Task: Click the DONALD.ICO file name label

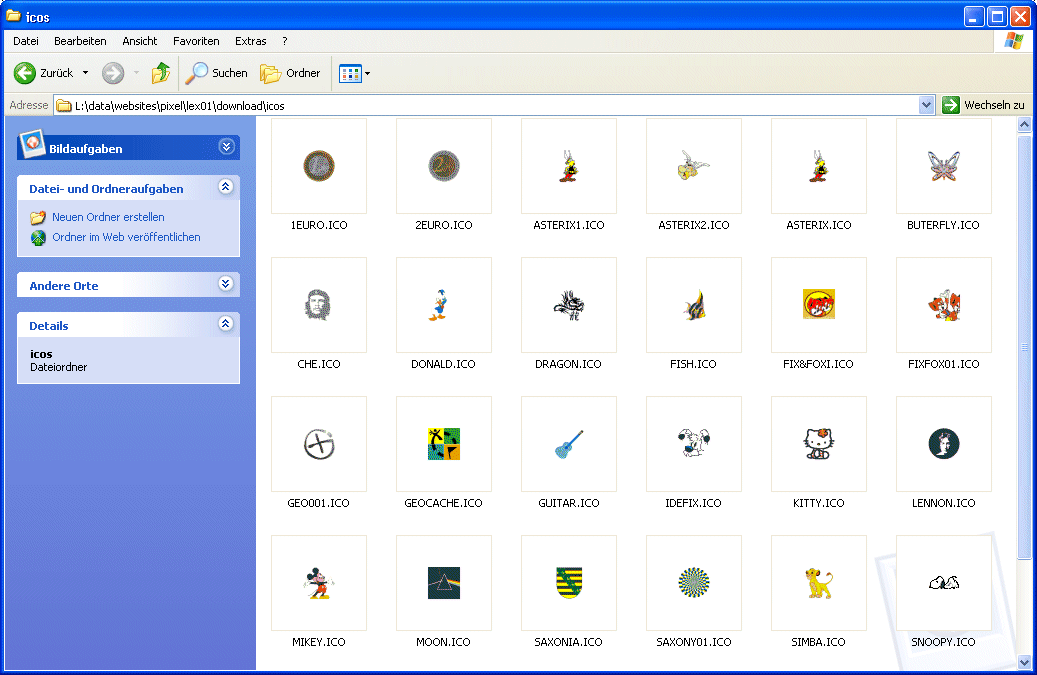Action: tap(444, 364)
